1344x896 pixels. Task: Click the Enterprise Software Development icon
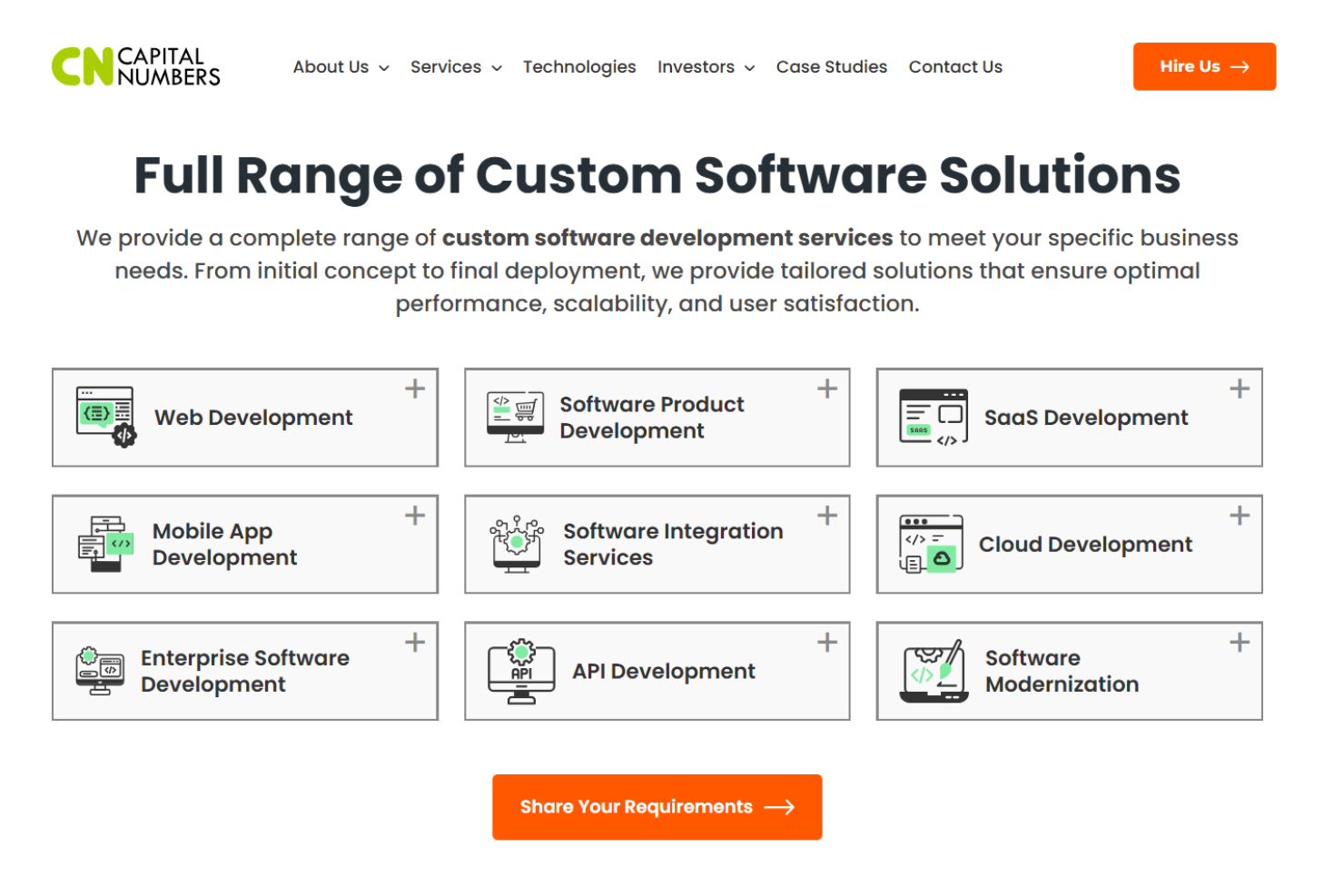100,671
